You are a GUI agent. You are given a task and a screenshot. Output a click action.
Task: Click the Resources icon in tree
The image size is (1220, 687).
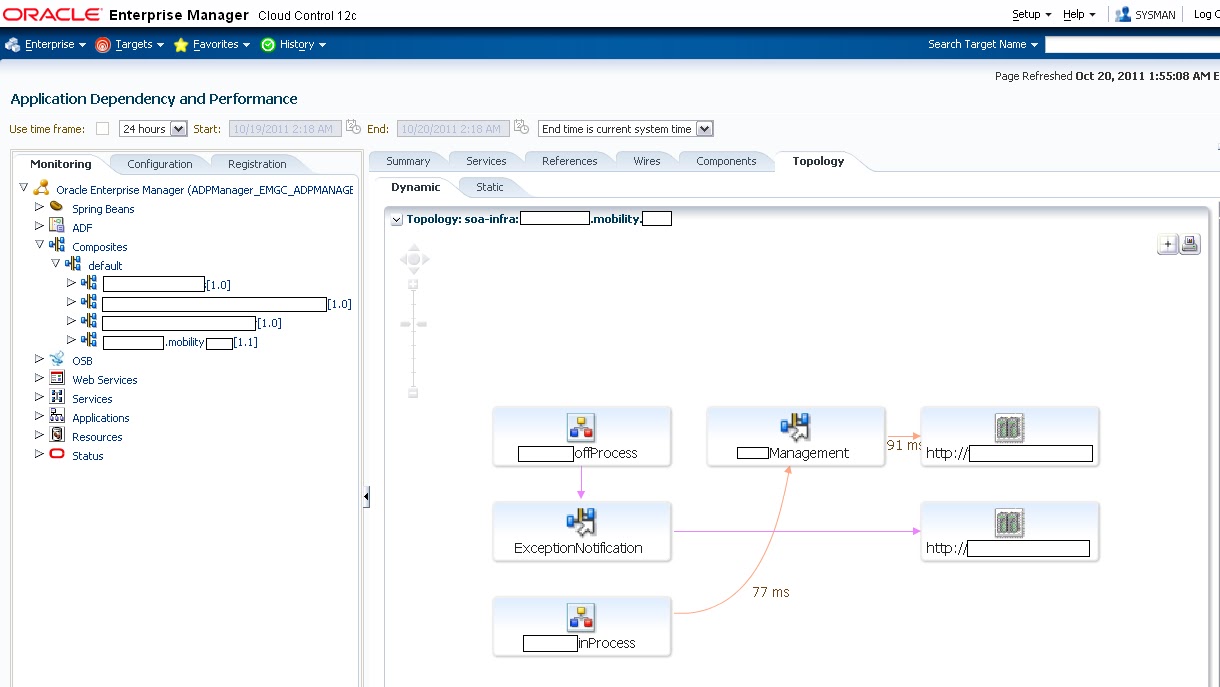(x=57, y=435)
